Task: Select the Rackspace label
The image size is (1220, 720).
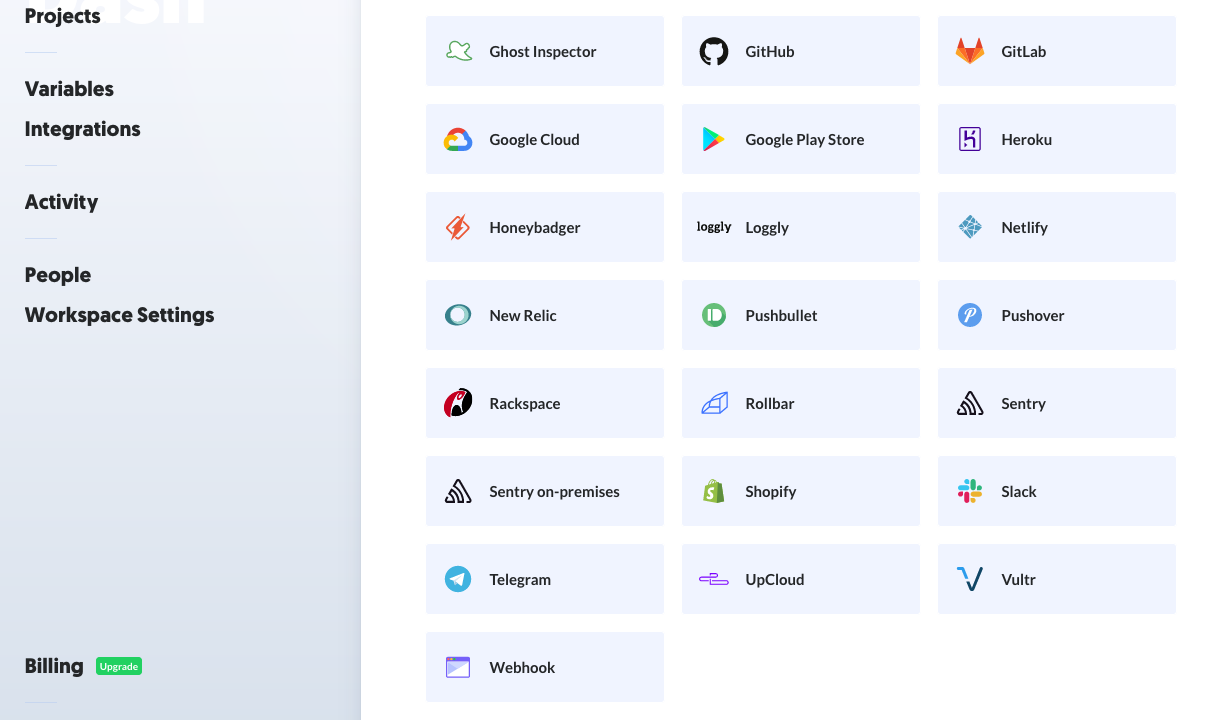Action: (525, 404)
